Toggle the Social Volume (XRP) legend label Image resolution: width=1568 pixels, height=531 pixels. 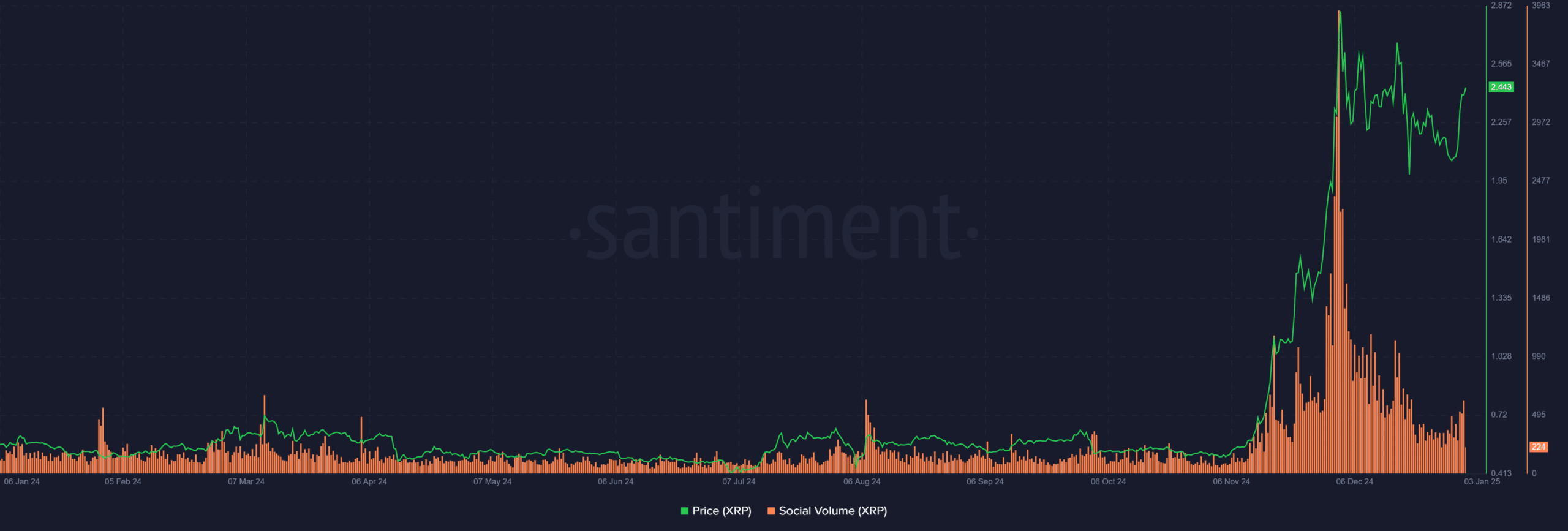(x=832, y=511)
